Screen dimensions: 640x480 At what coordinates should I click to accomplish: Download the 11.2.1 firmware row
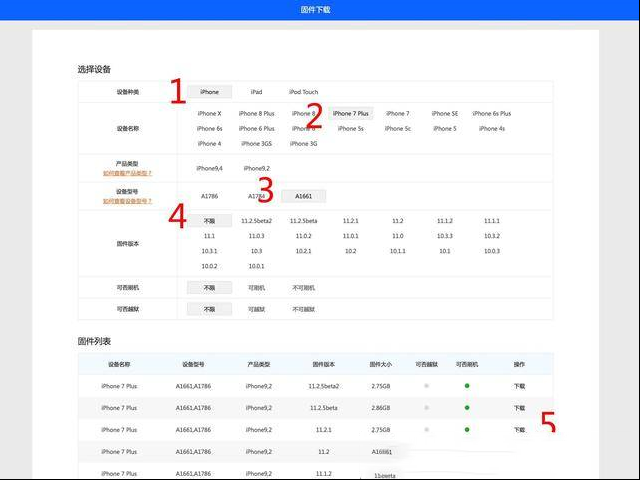(x=519, y=430)
